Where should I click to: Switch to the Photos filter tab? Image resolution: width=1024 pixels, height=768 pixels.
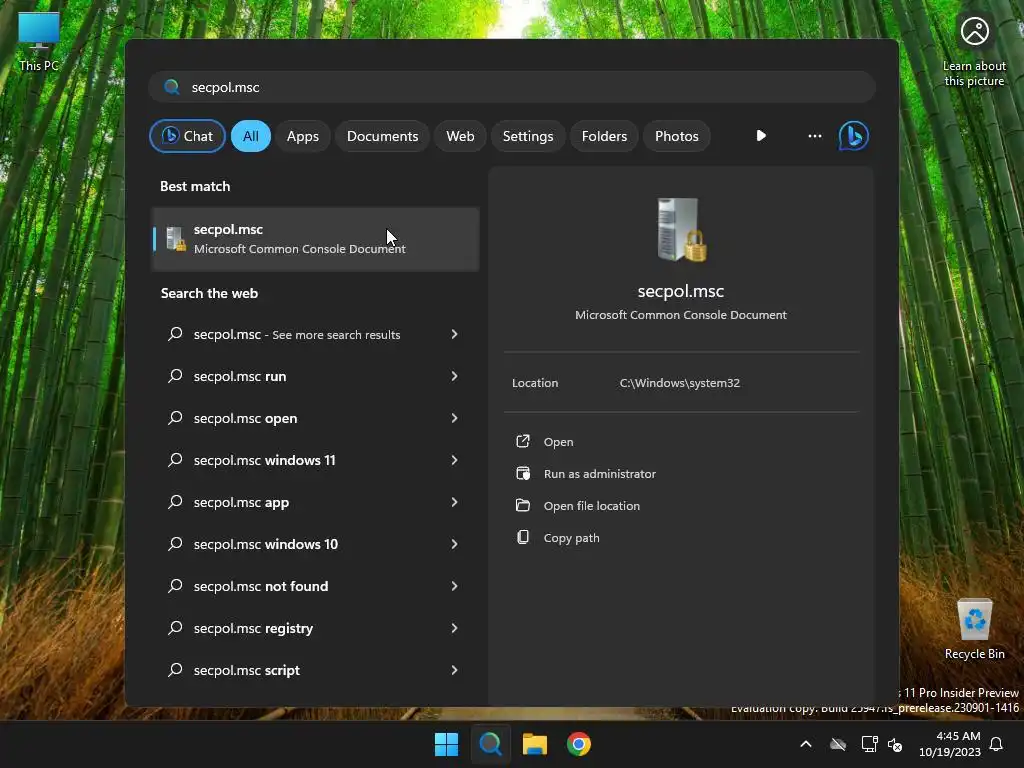tap(677, 136)
